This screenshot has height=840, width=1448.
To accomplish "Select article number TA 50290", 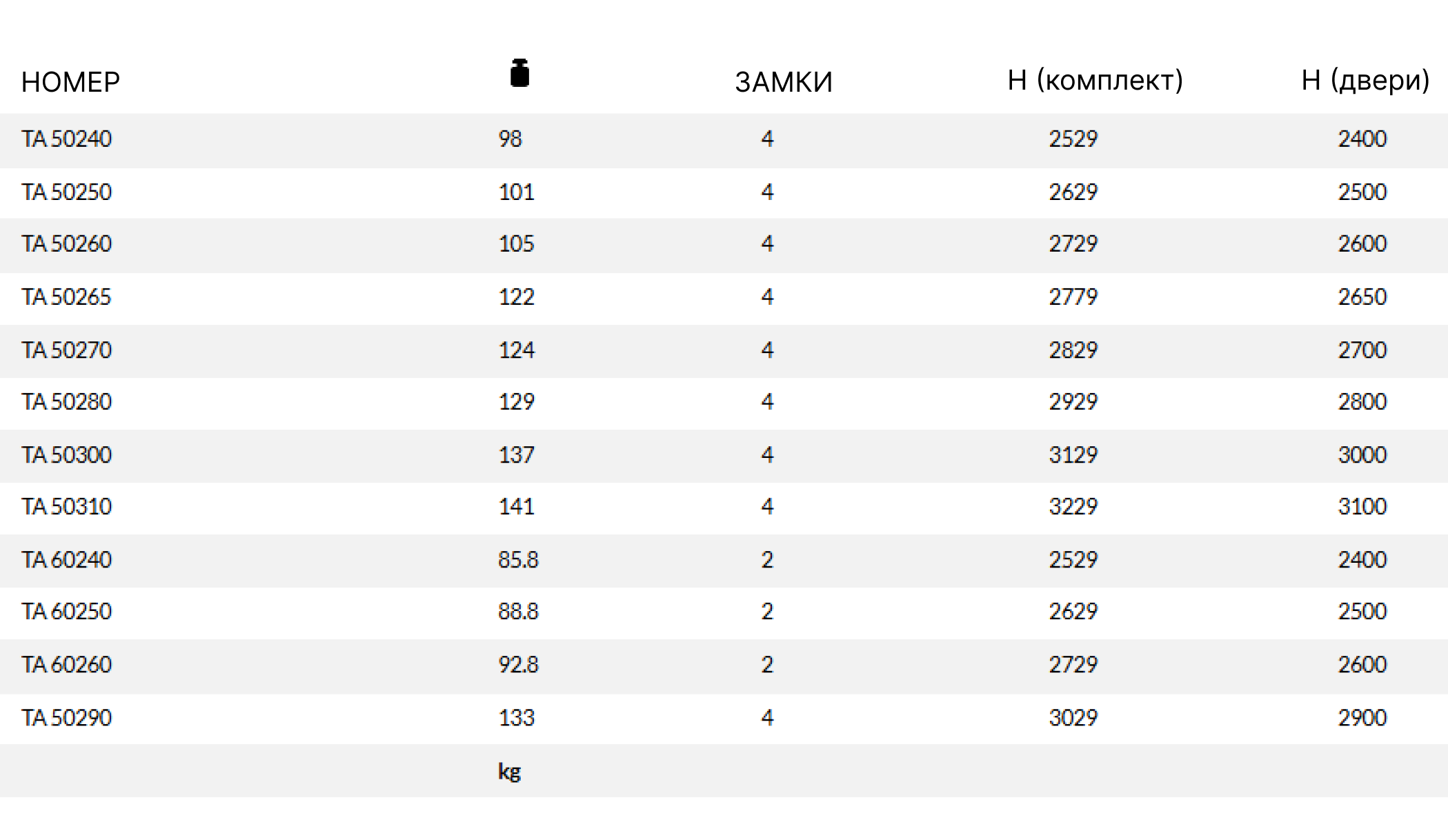I will [x=66, y=717].
